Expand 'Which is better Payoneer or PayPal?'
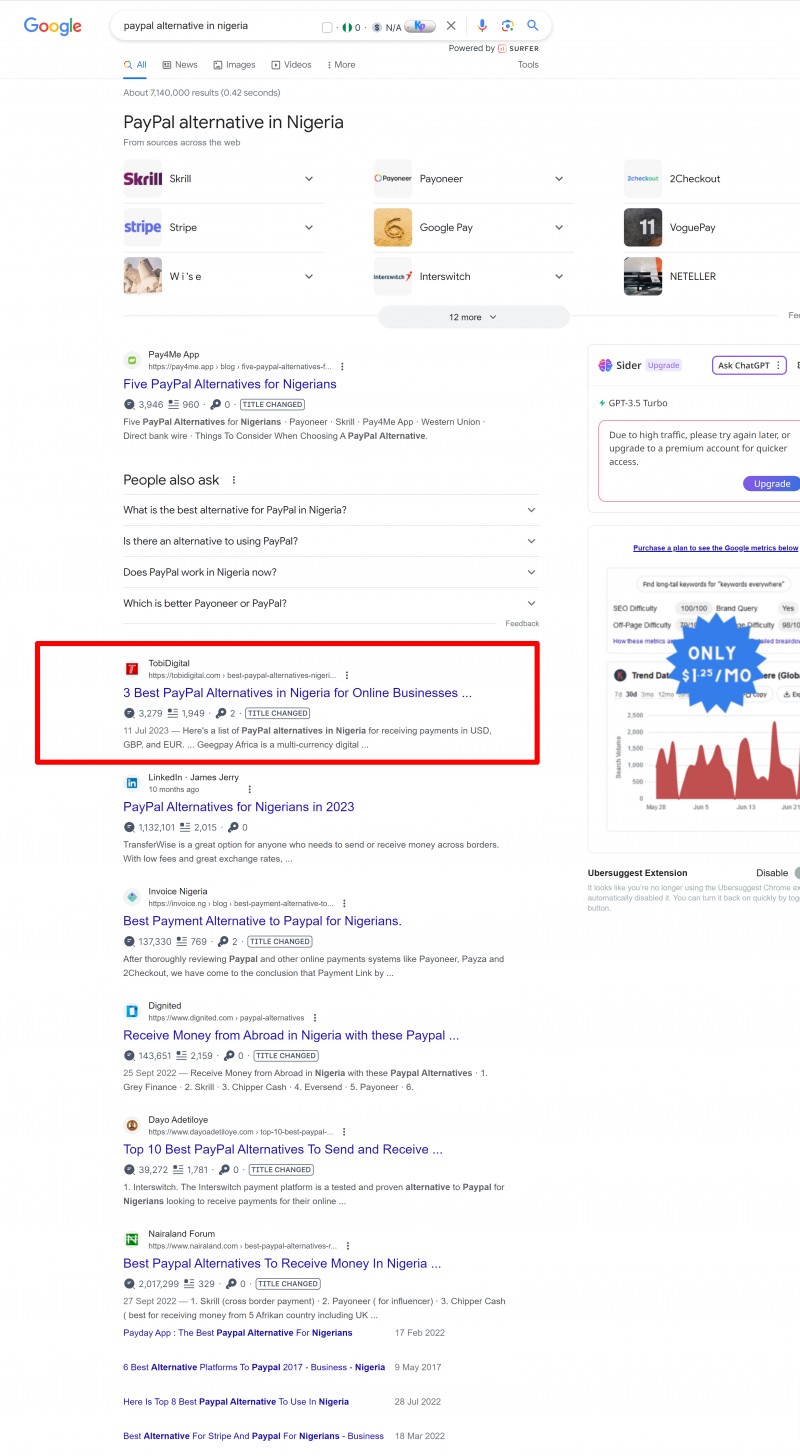Image resolution: width=800 pixels, height=1456 pixels. point(331,603)
